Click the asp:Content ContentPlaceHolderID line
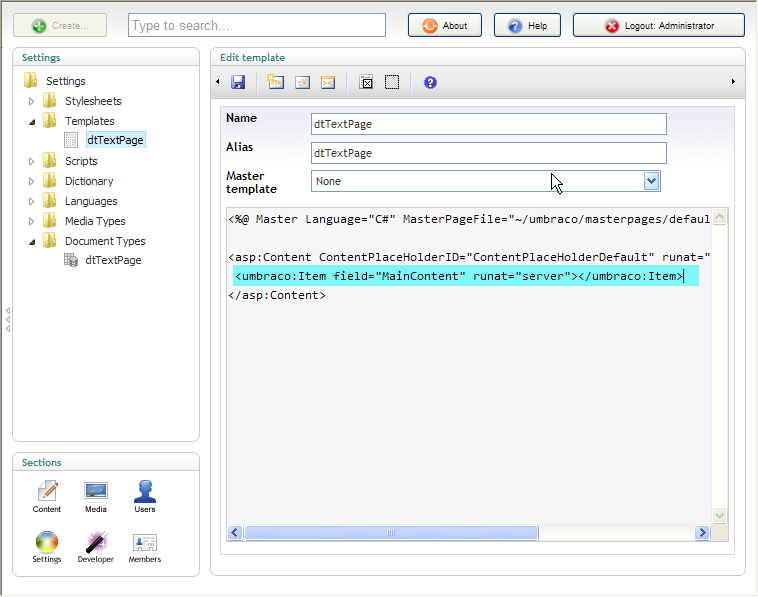 (x=469, y=257)
